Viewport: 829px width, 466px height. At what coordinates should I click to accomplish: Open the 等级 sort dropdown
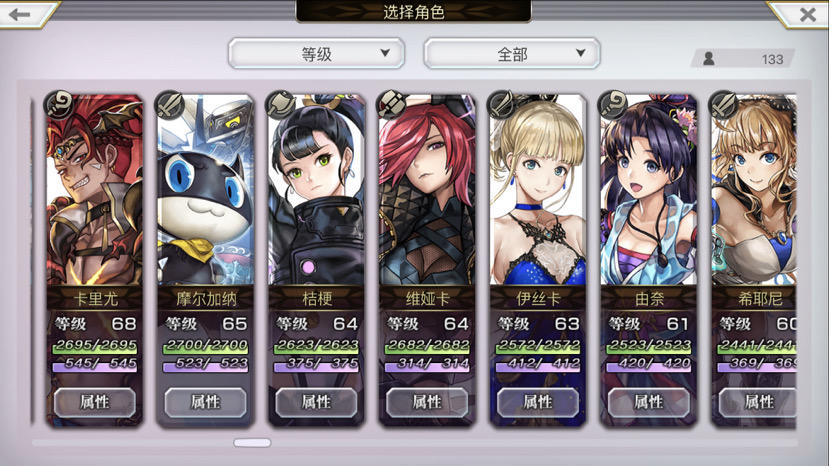pyautogui.click(x=316, y=53)
